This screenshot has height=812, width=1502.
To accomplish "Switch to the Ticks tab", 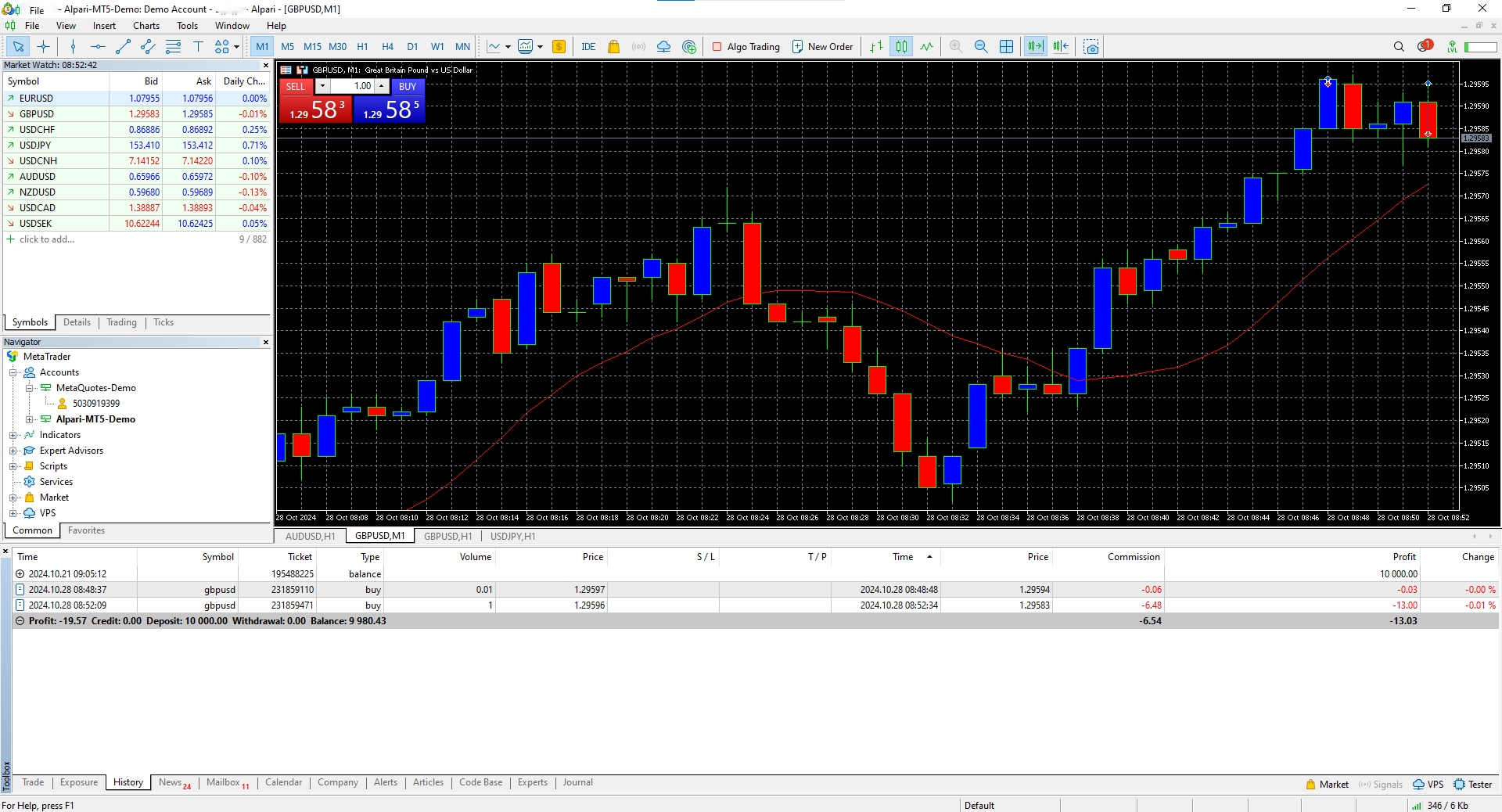I will pos(163,322).
